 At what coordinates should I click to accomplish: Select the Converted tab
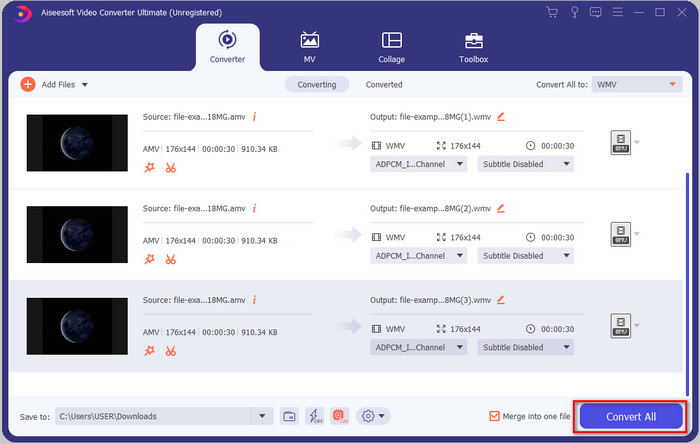[383, 84]
